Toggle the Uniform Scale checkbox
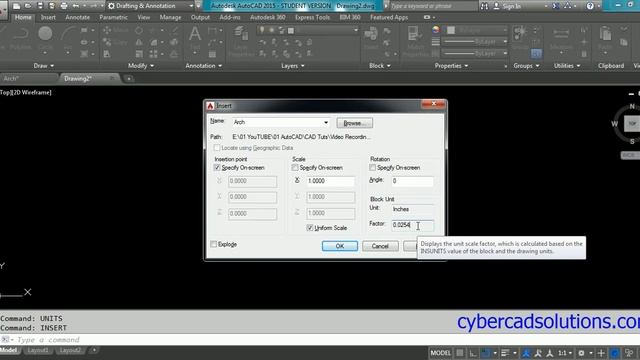This screenshot has width=640, height=360. (309, 228)
